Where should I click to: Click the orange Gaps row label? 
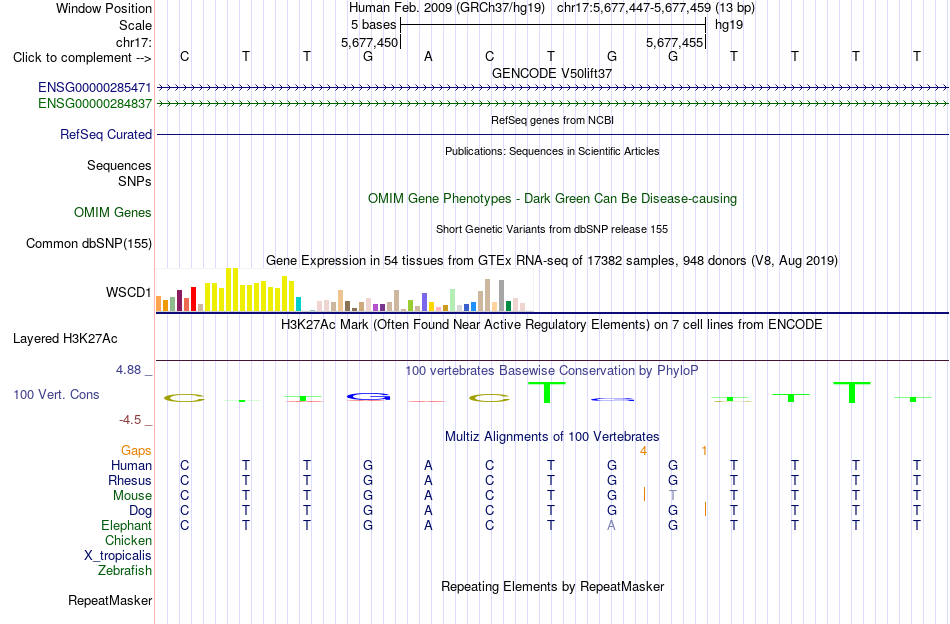pyautogui.click(x=136, y=450)
